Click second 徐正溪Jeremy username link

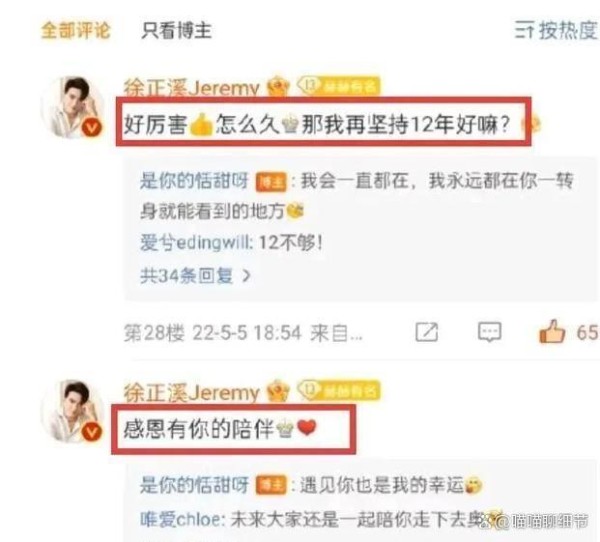191,392
